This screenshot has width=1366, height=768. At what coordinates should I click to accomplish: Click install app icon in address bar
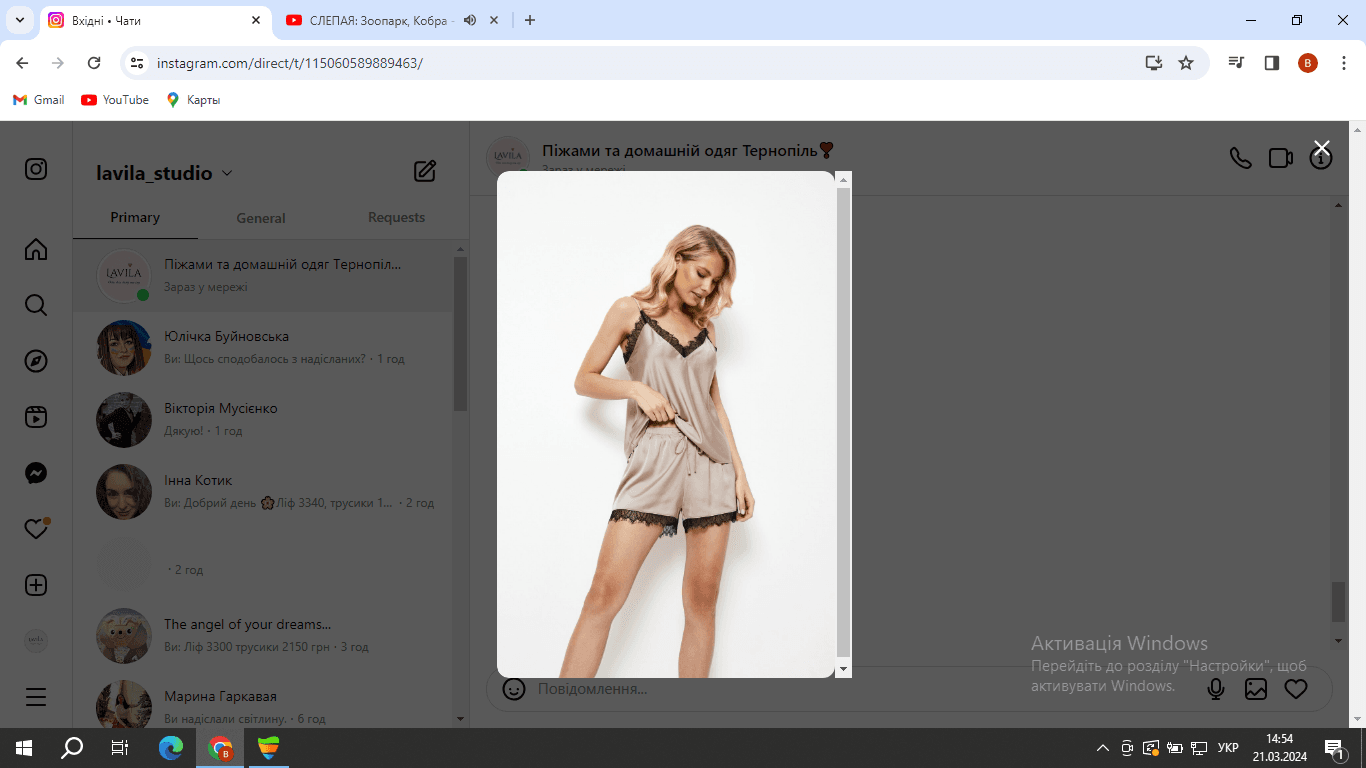click(1154, 63)
